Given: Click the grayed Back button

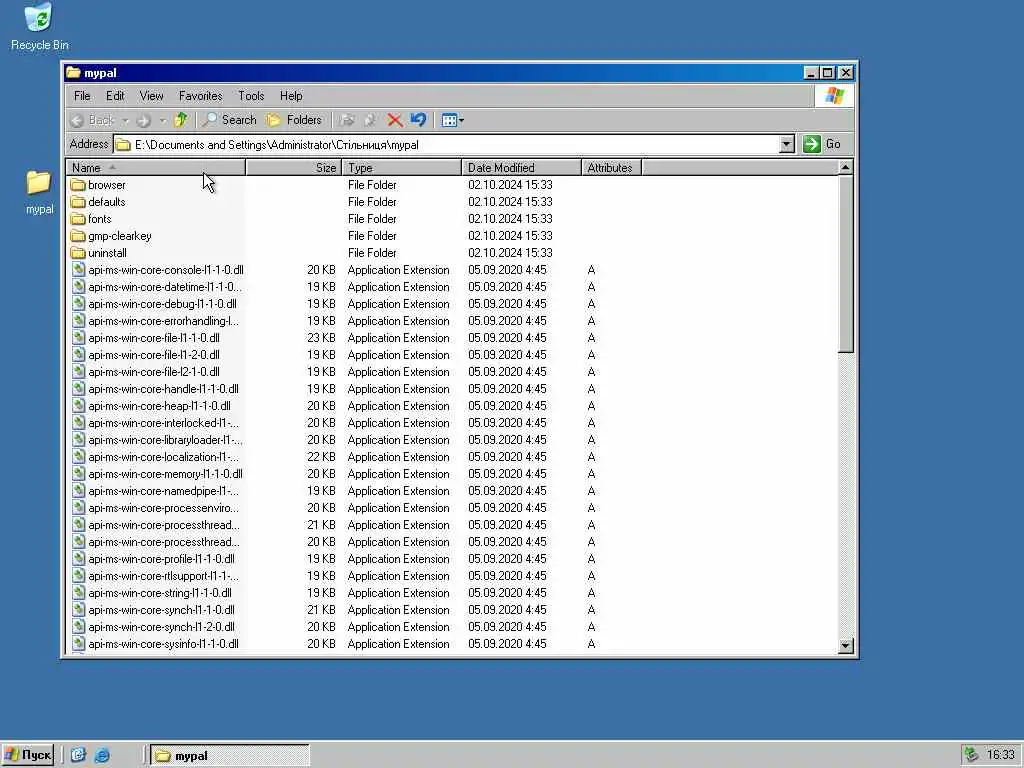Looking at the screenshot, I should [x=92, y=120].
